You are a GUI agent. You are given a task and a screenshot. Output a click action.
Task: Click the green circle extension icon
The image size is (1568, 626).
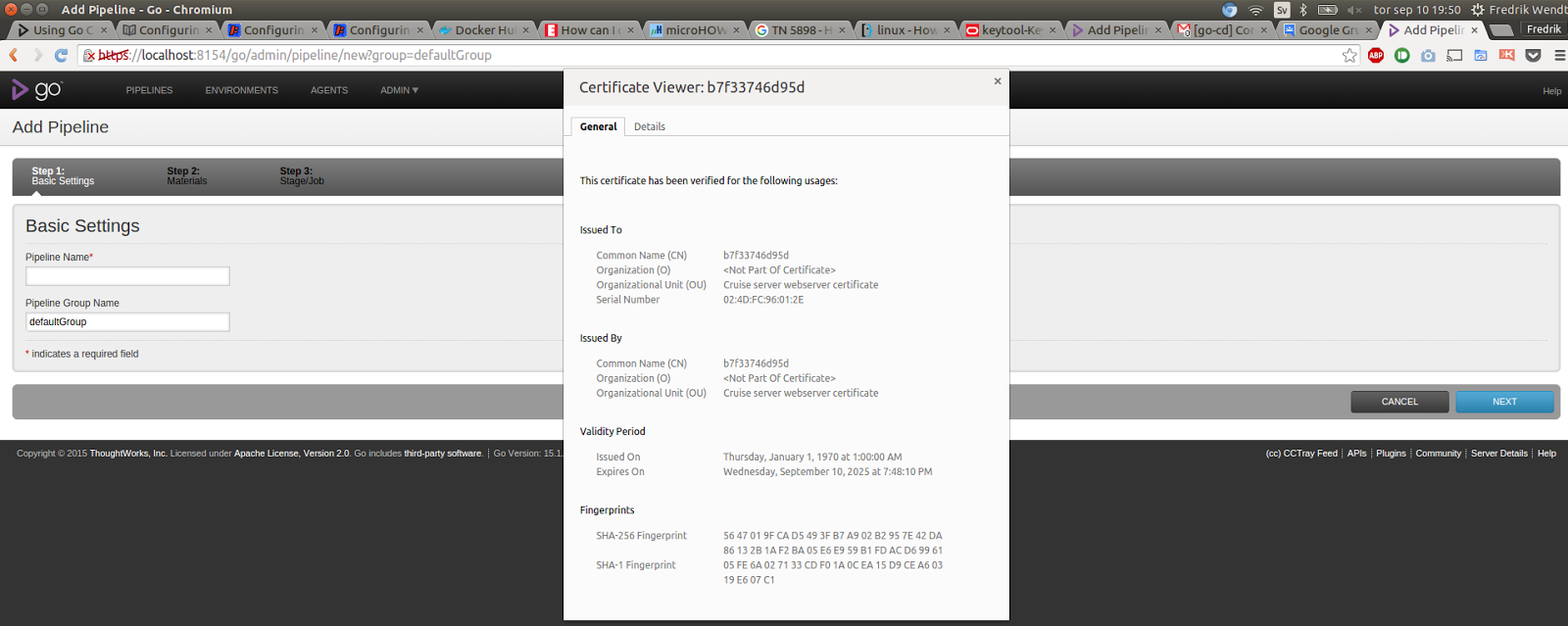click(1402, 55)
